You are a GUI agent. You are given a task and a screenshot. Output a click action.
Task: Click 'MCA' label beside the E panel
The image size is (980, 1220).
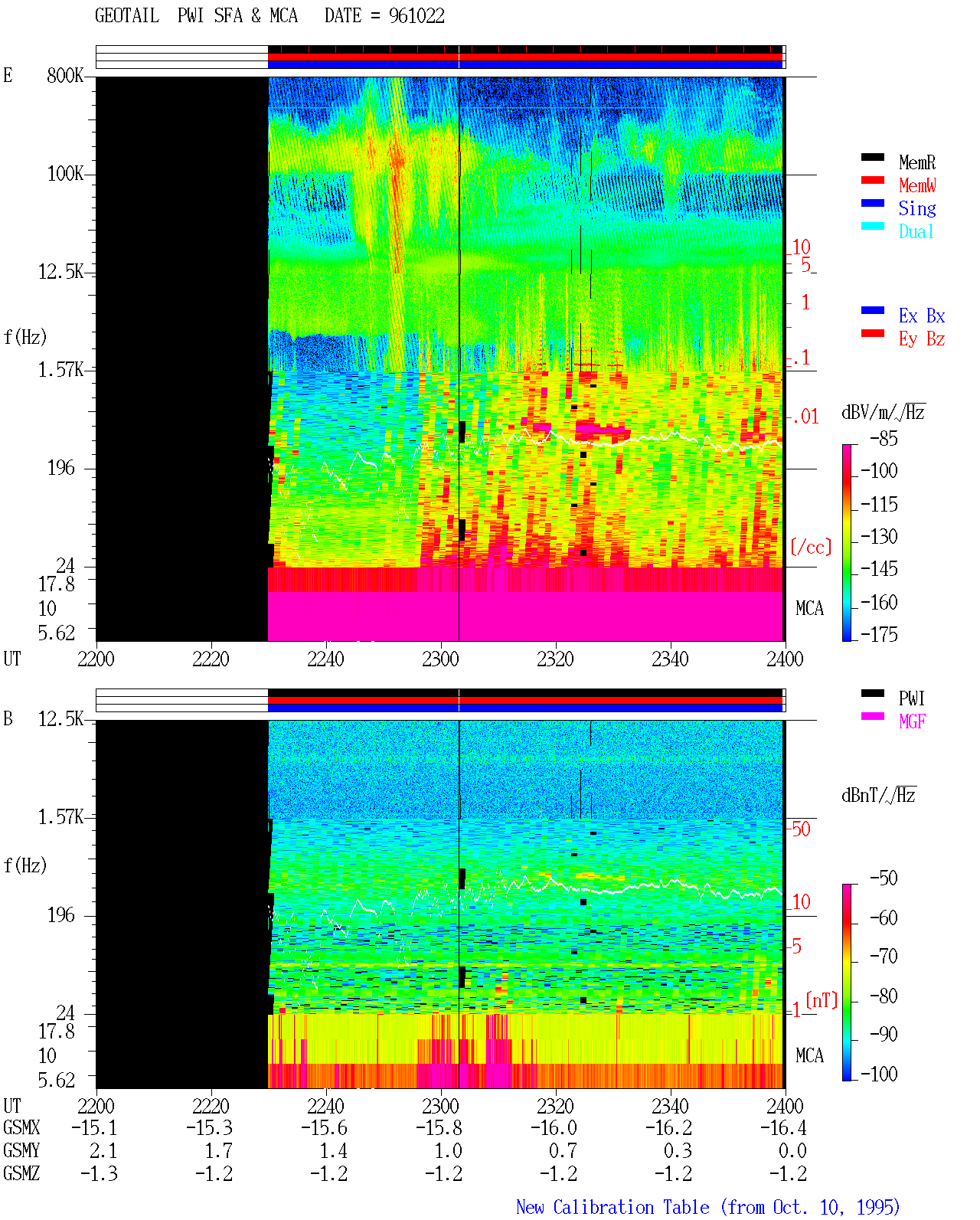tap(809, 609)
